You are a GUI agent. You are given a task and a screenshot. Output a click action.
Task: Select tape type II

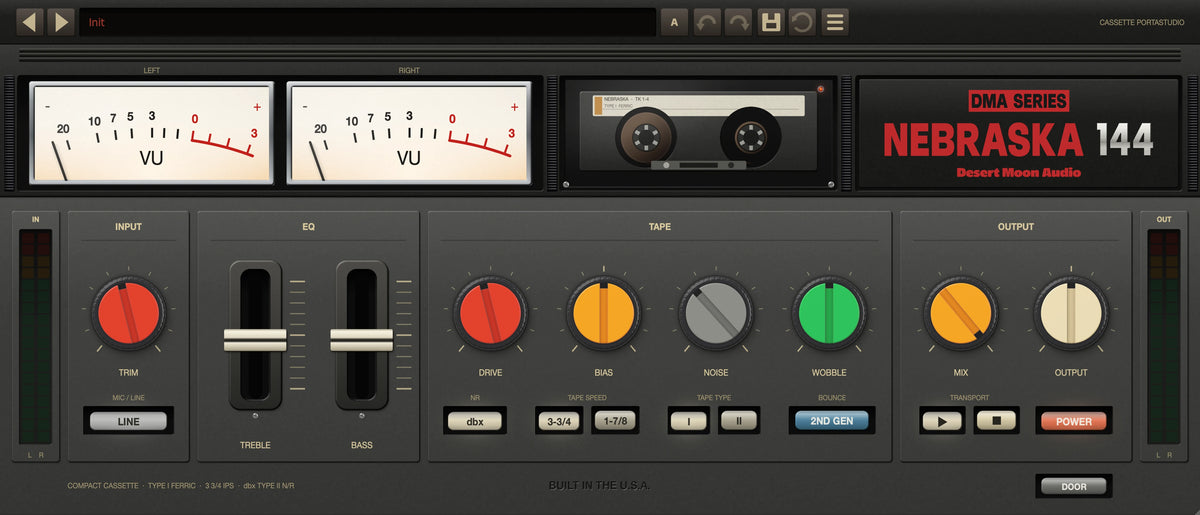(x=739, y=421)
